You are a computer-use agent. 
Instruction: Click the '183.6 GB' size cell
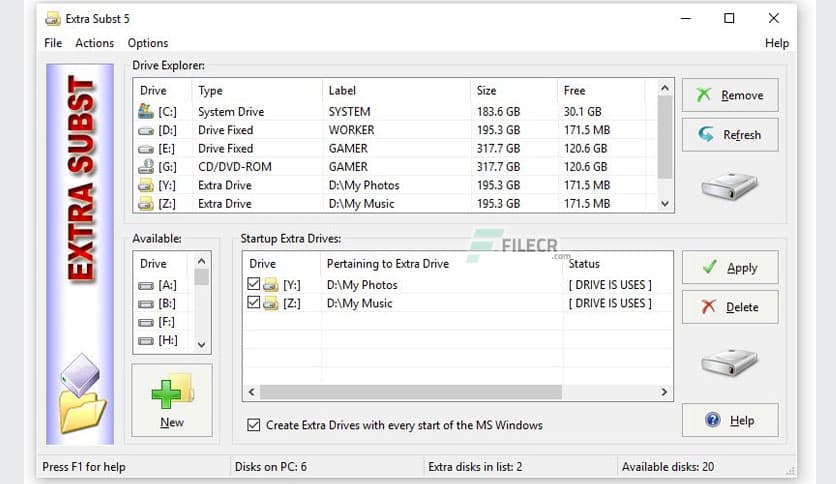(499, 112)
